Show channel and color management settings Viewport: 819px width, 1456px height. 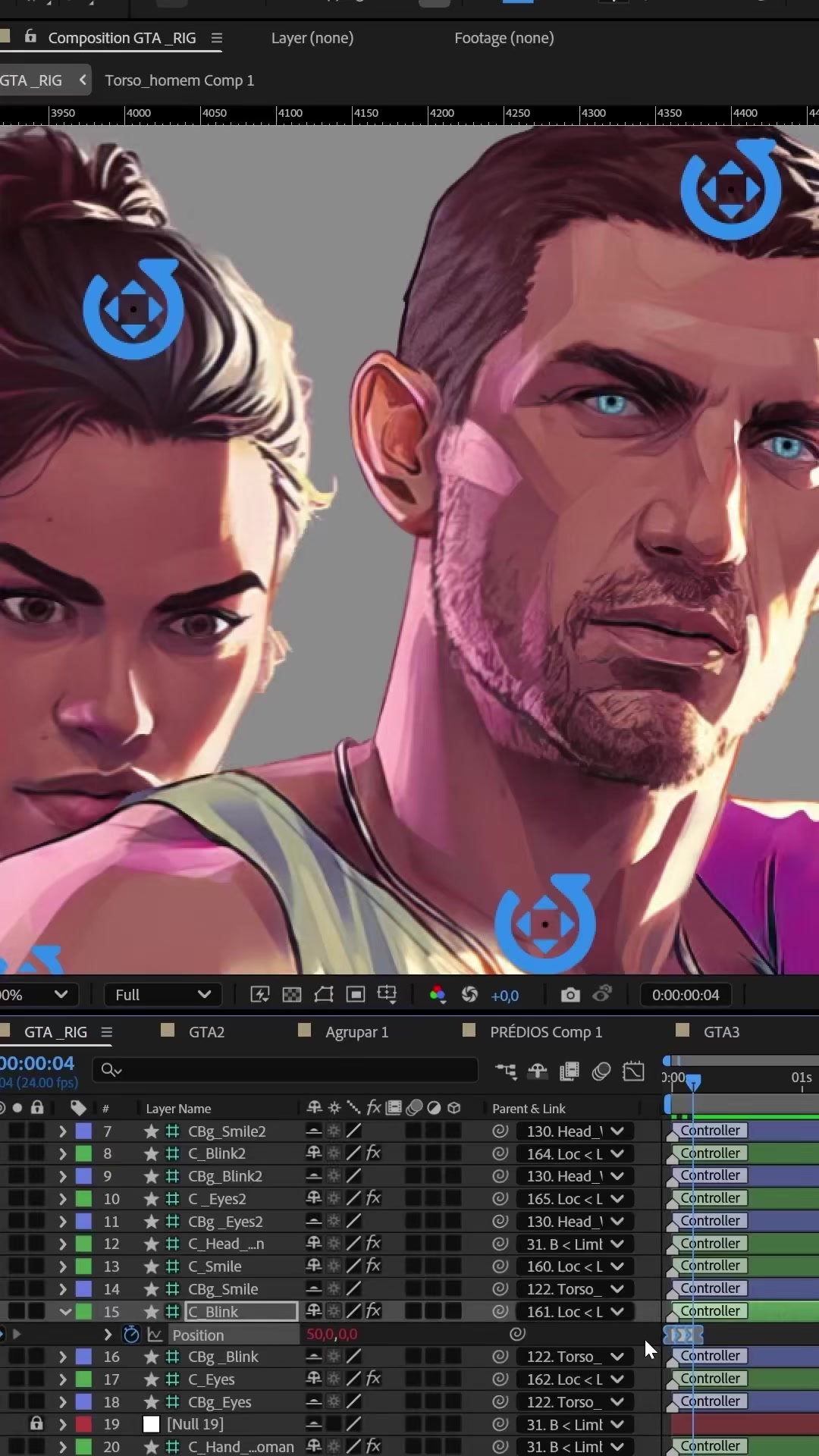point(438,995)
